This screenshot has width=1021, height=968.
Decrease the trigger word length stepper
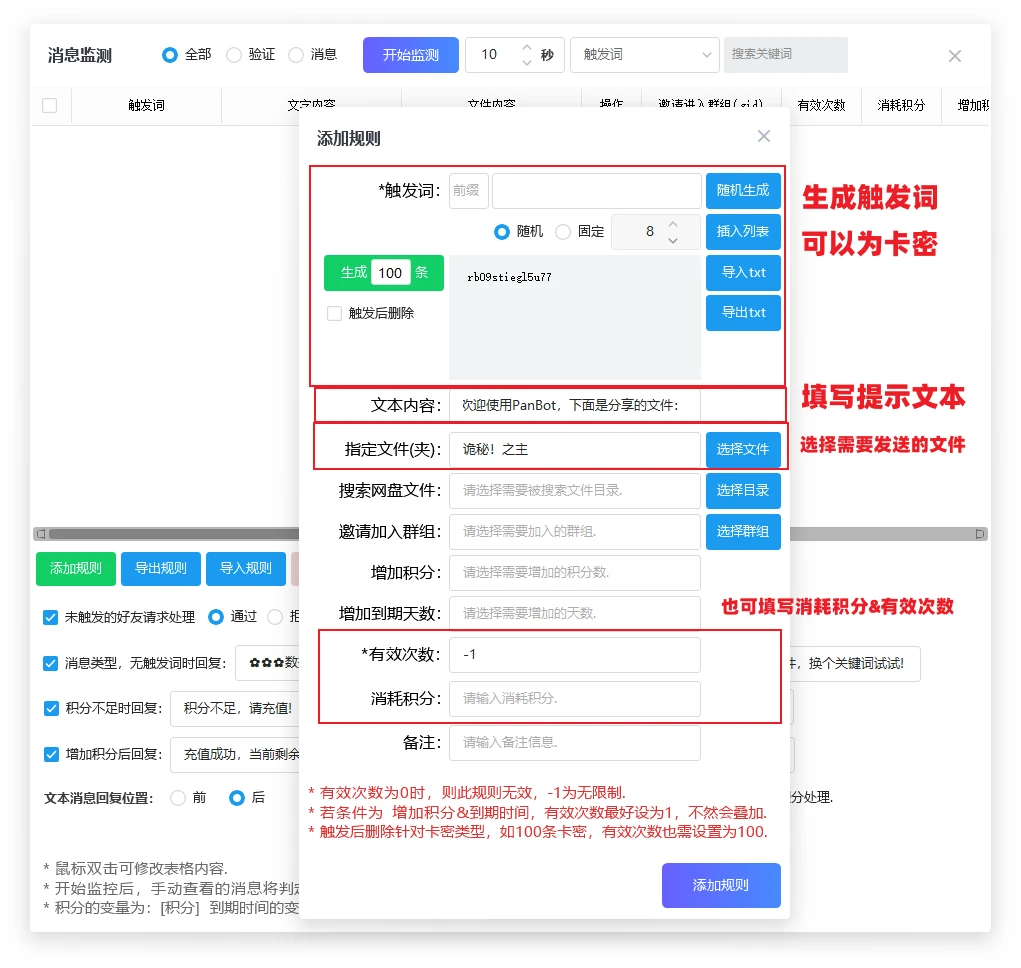pos(673,240)
